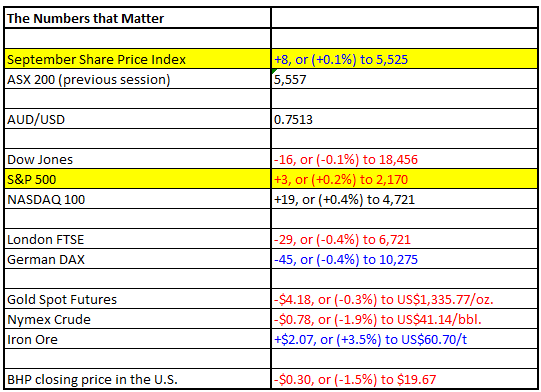Click the -16 to 18,456 value cell
Viewport: 541px width, 392px height.
[x=404, y=159]
